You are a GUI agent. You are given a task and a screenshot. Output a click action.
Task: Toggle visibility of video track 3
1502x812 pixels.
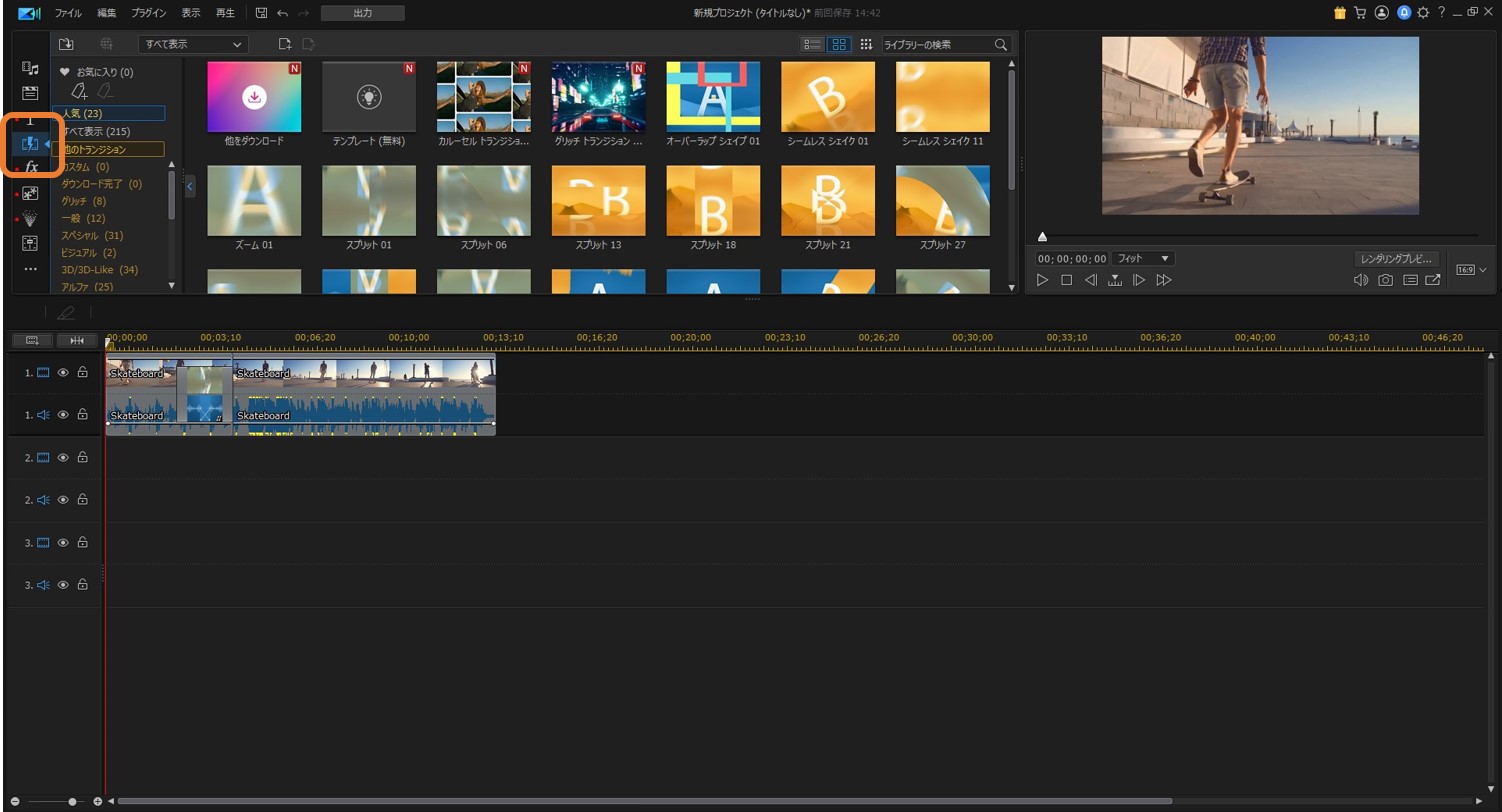[63, 543]
